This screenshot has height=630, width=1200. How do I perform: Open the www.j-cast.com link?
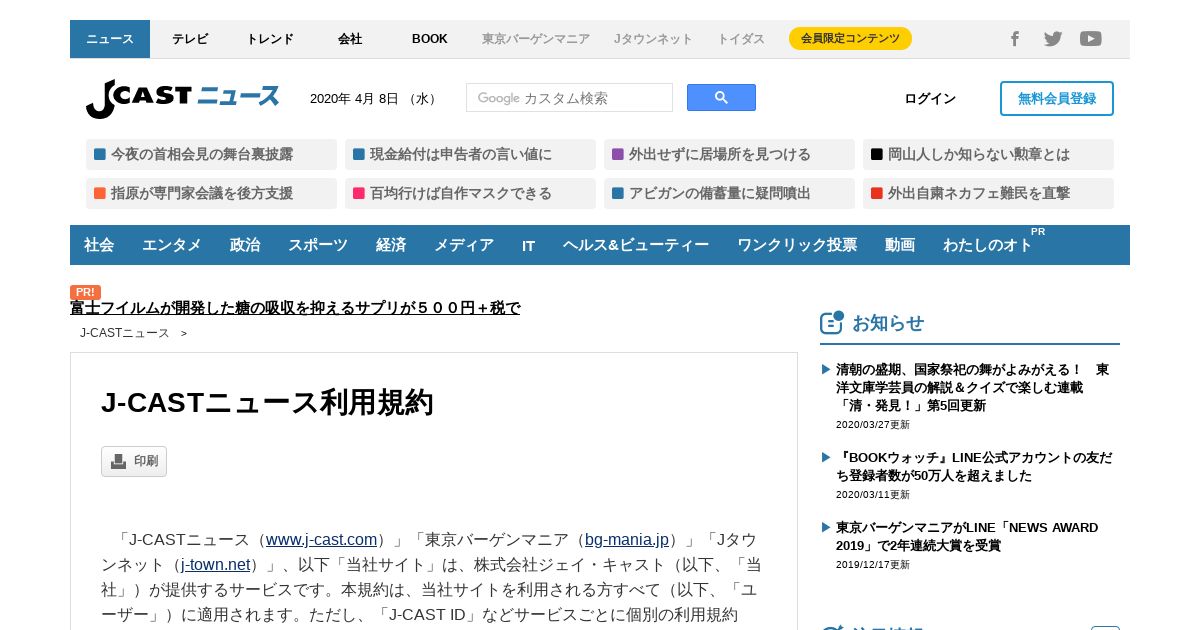point(321,540)
